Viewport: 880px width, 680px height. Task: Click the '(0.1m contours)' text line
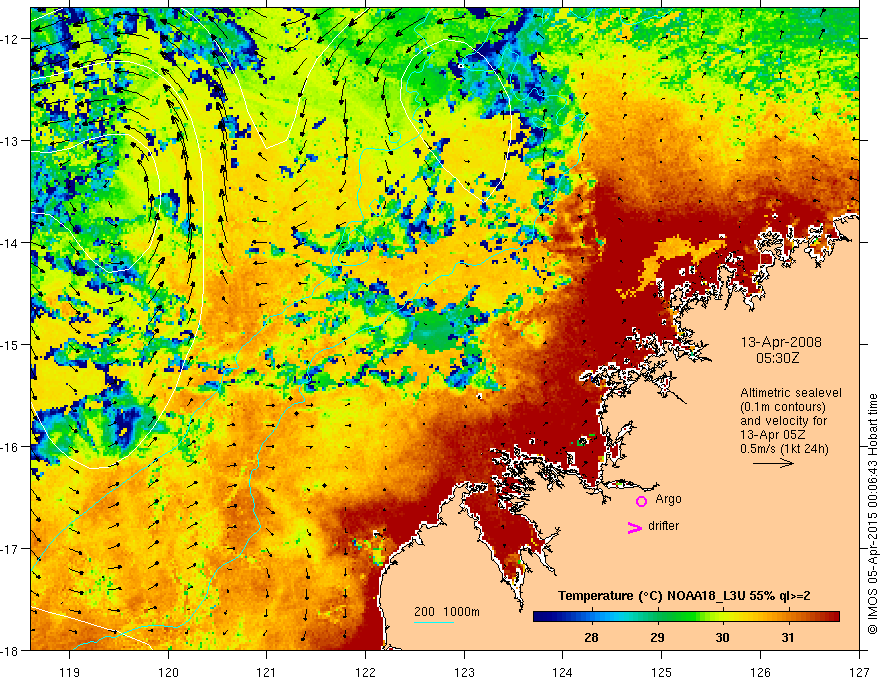point(782,407)
